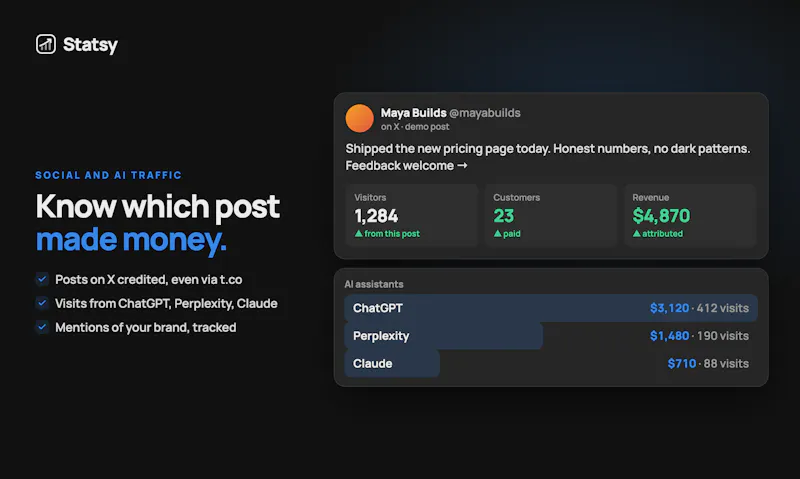Viewport: 800px width, 479px height.
Task: Click the 'Feedback welcome' arrow icon
Action: click(462, 165)
